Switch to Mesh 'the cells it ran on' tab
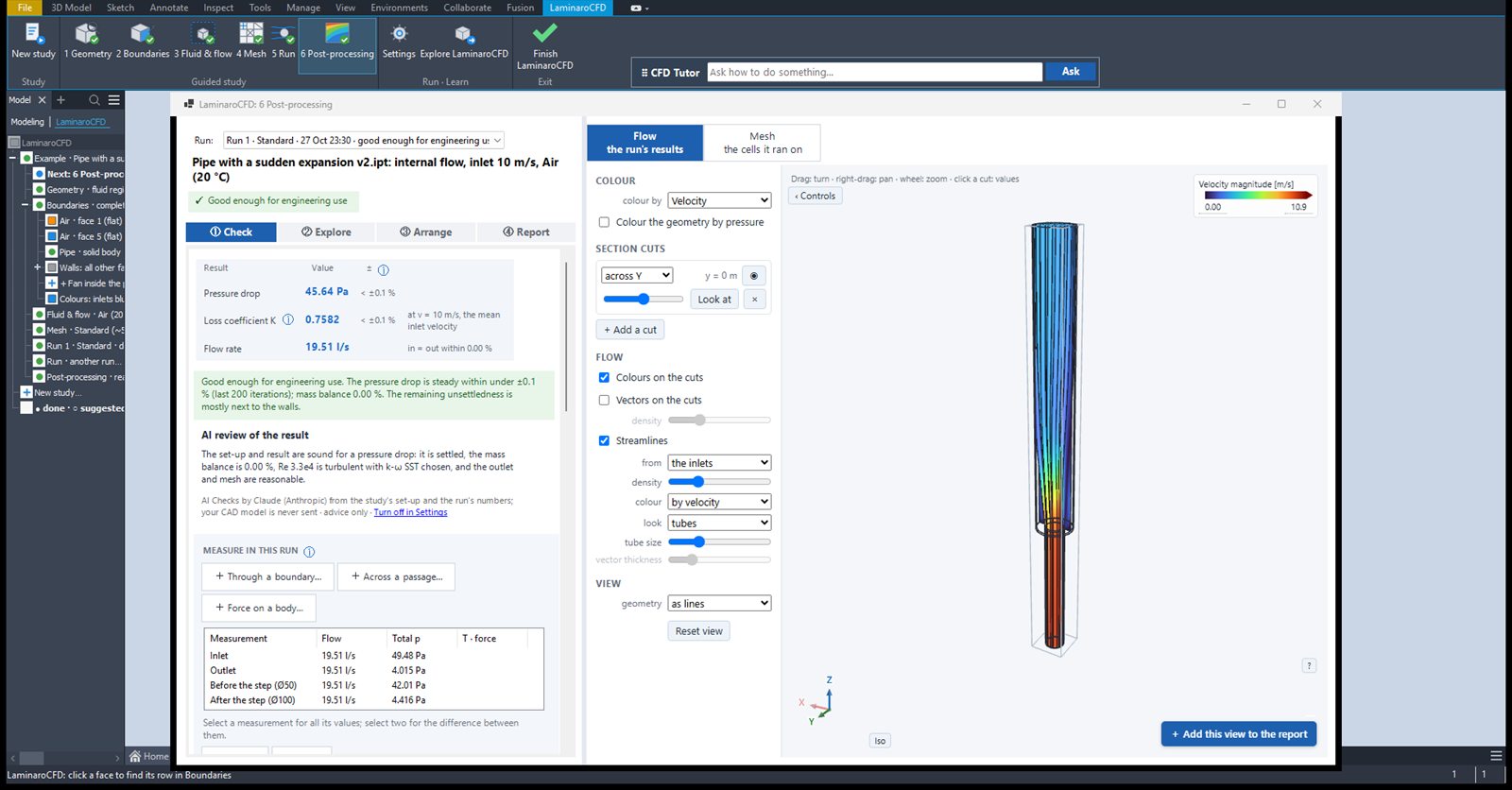Image resolution: width=1512 pixels, height=790 pixels. 763,143
